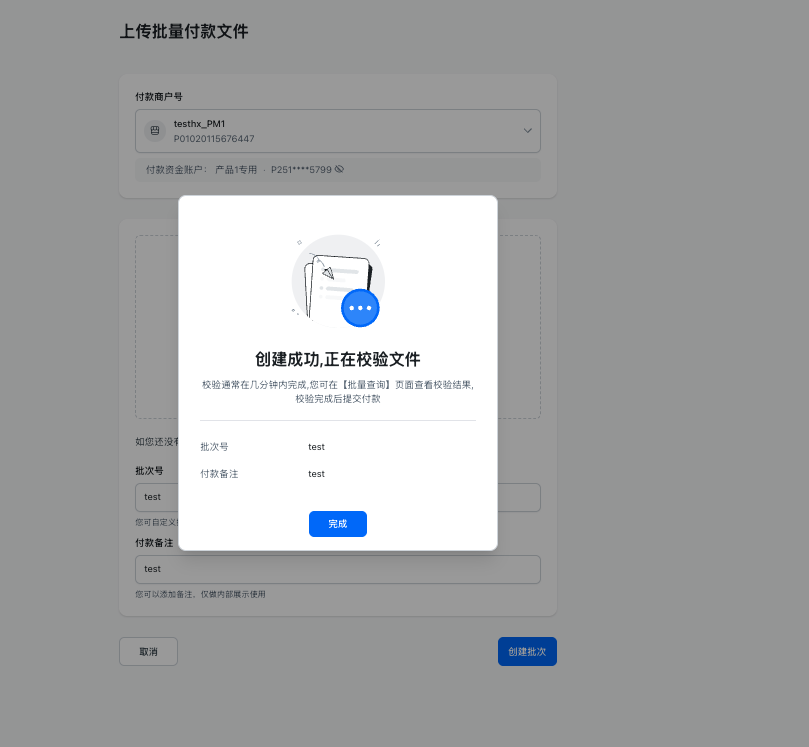Focus the 付款备注 input field
This screenshot has height=747, width=809.
coord(337,569)
